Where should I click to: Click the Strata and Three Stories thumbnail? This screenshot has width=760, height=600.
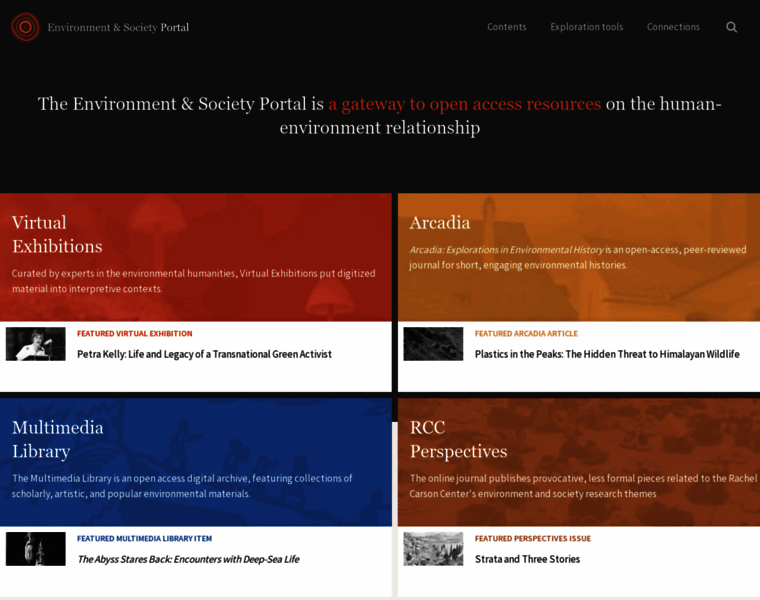point(433,549)
